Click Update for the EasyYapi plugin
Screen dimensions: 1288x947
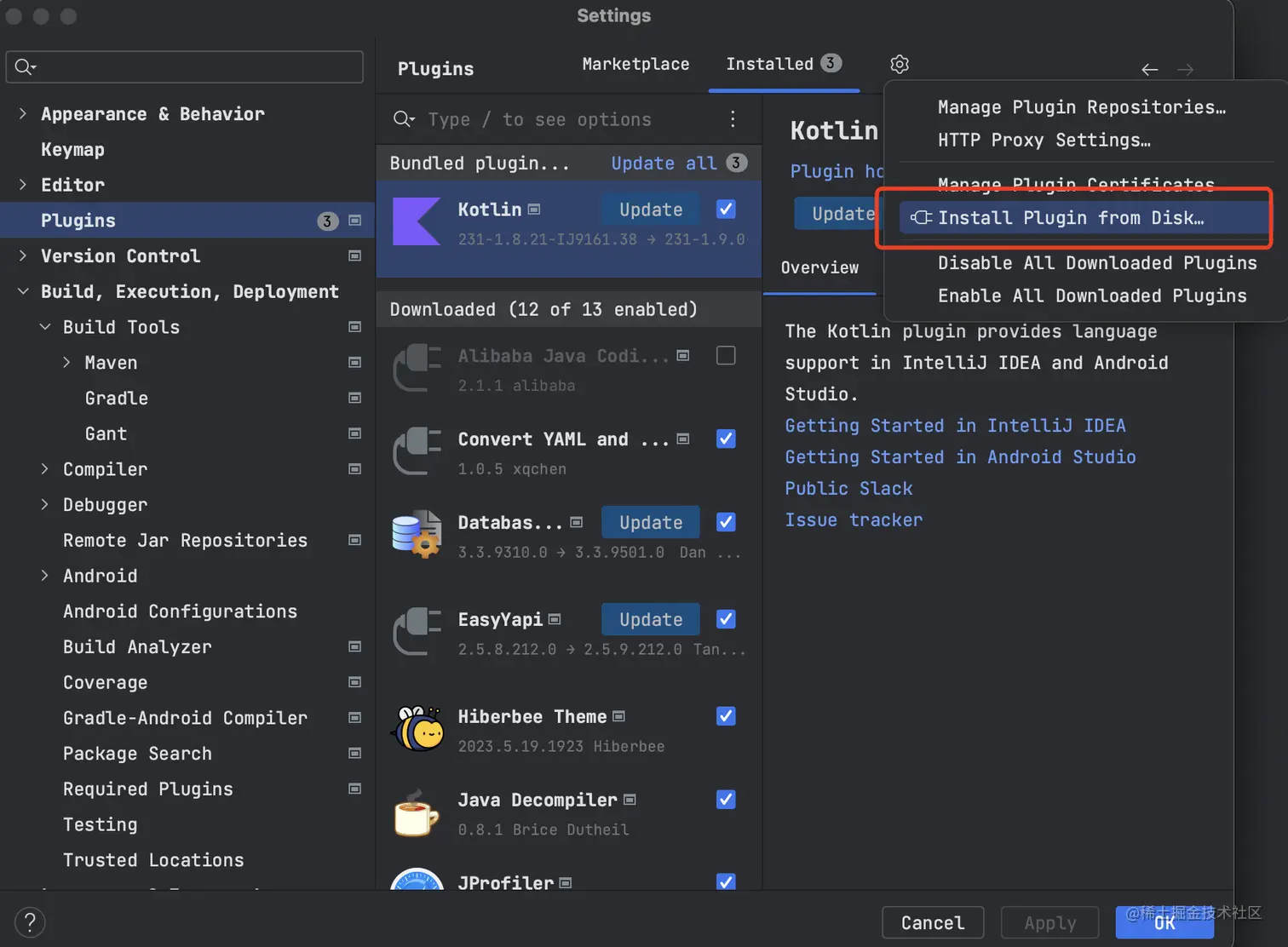tap(650, 619)
